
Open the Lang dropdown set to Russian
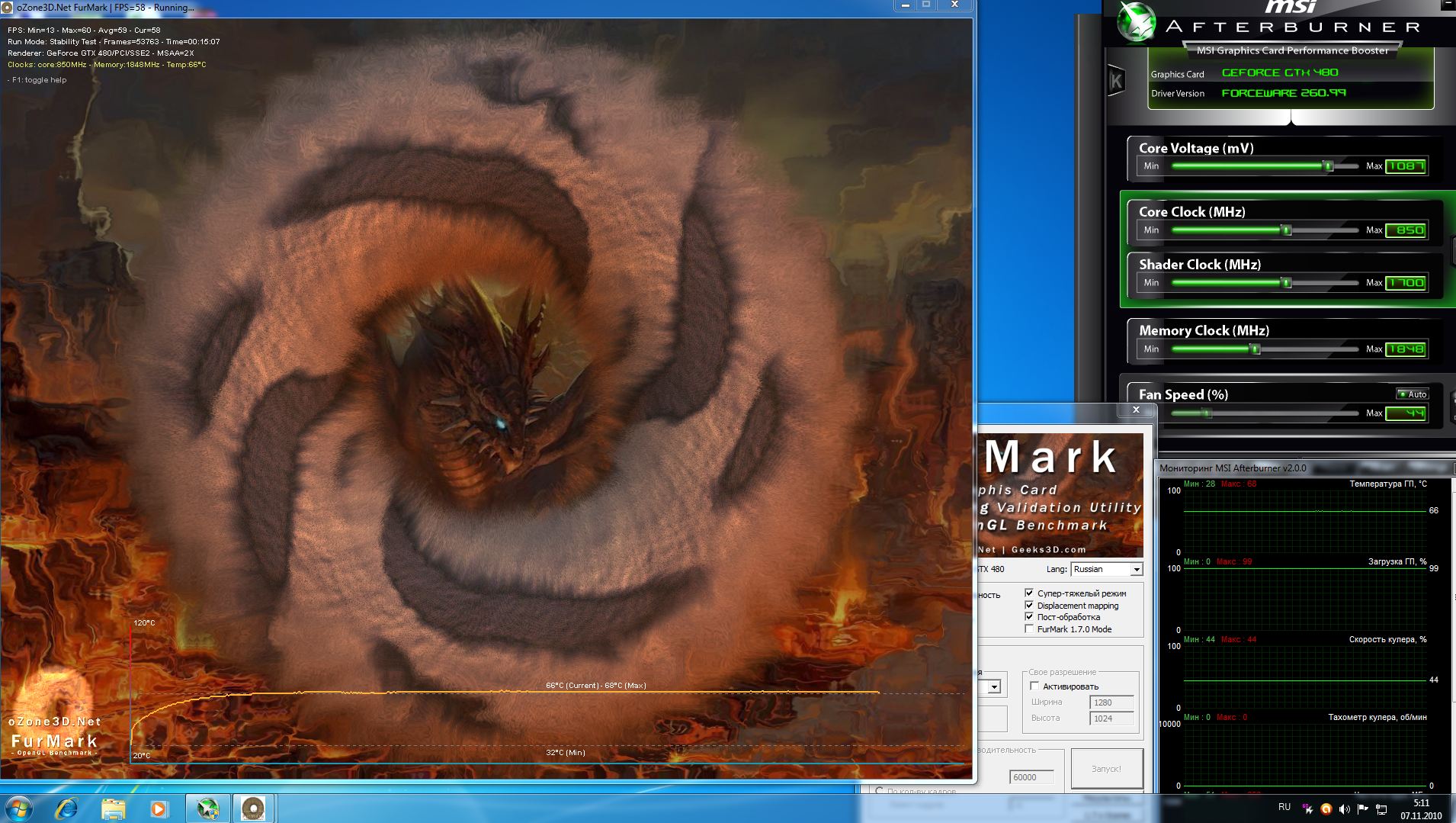1107,569
